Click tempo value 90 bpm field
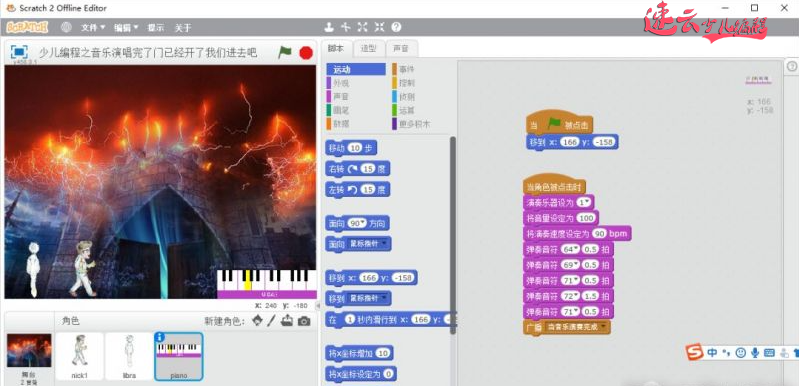The width and height of the screenshot is (799, 386). 599,234
